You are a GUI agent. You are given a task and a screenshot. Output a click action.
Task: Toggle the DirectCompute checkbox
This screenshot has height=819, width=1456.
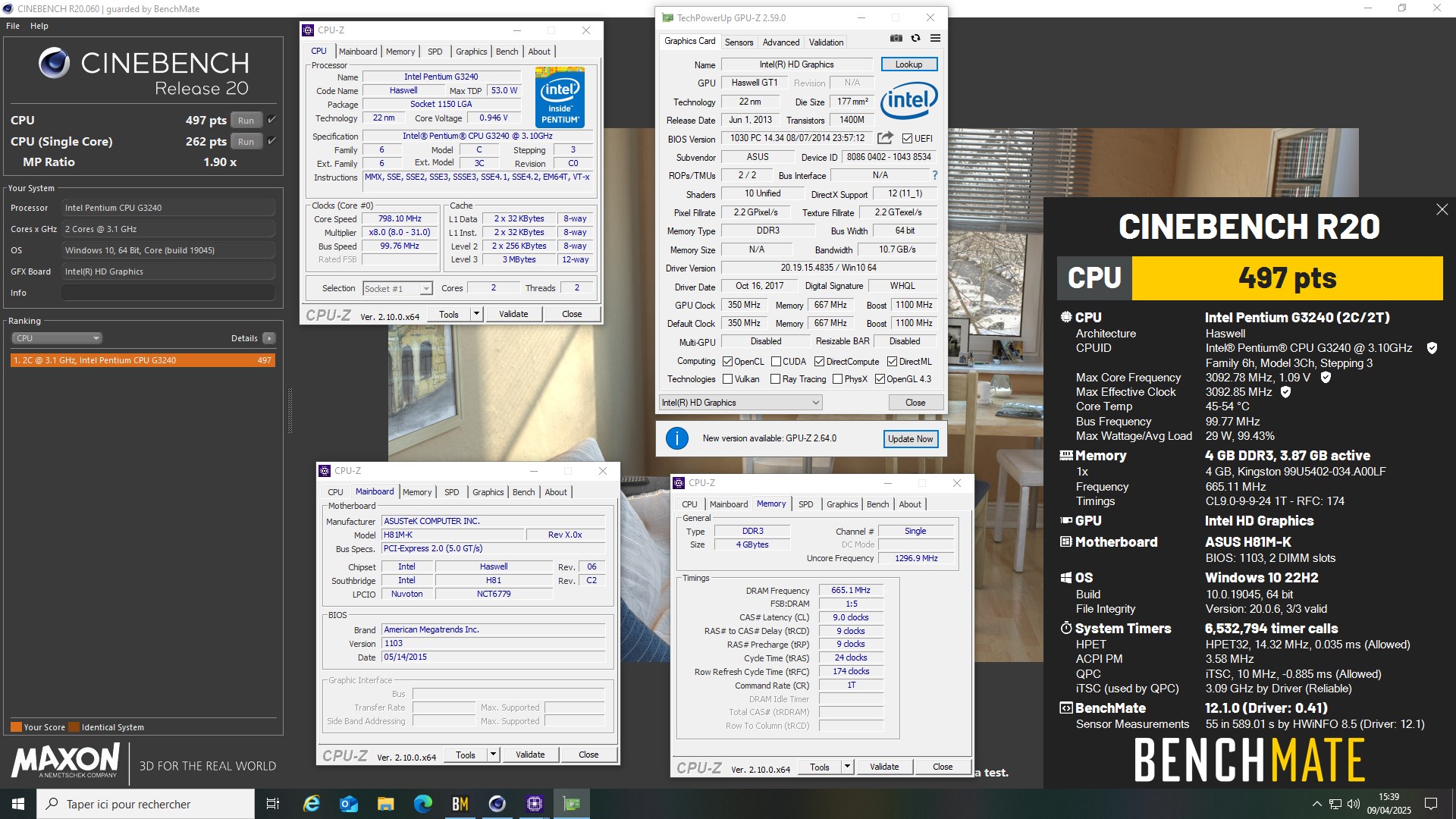click(819, 362)
